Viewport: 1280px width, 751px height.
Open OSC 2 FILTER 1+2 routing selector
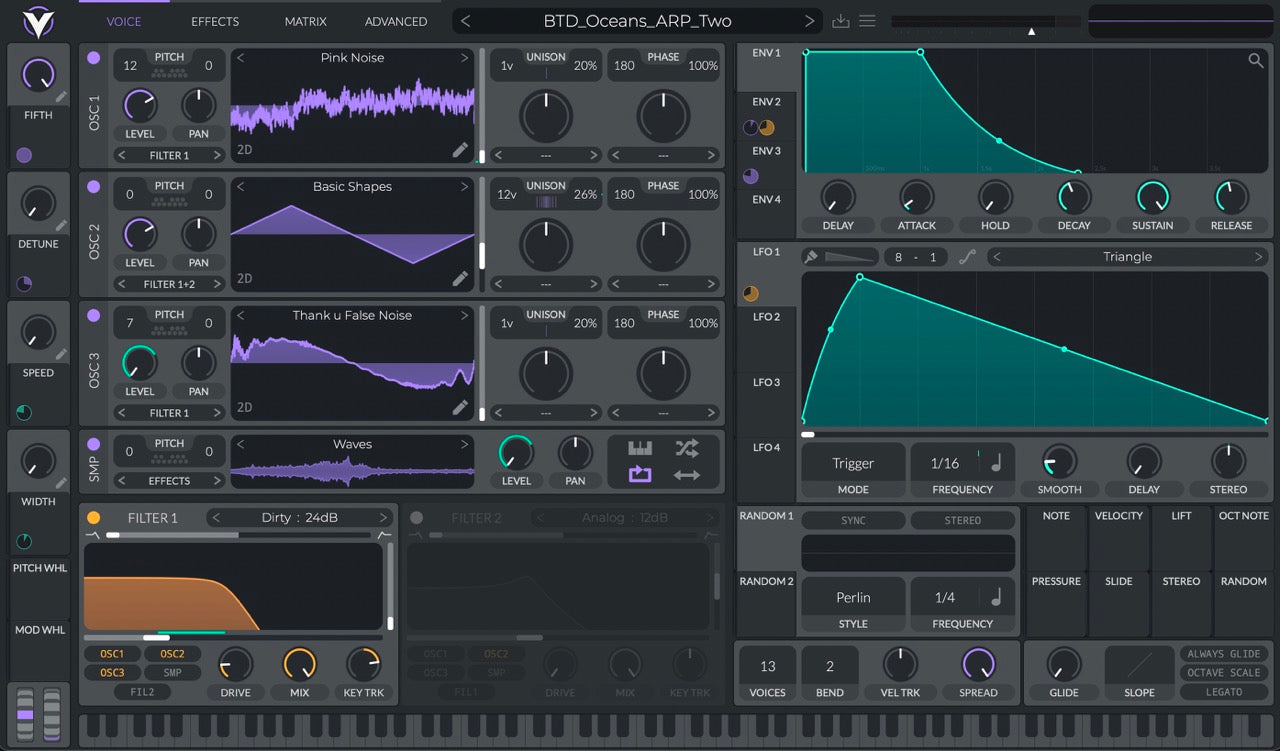(x=169, y=284)
